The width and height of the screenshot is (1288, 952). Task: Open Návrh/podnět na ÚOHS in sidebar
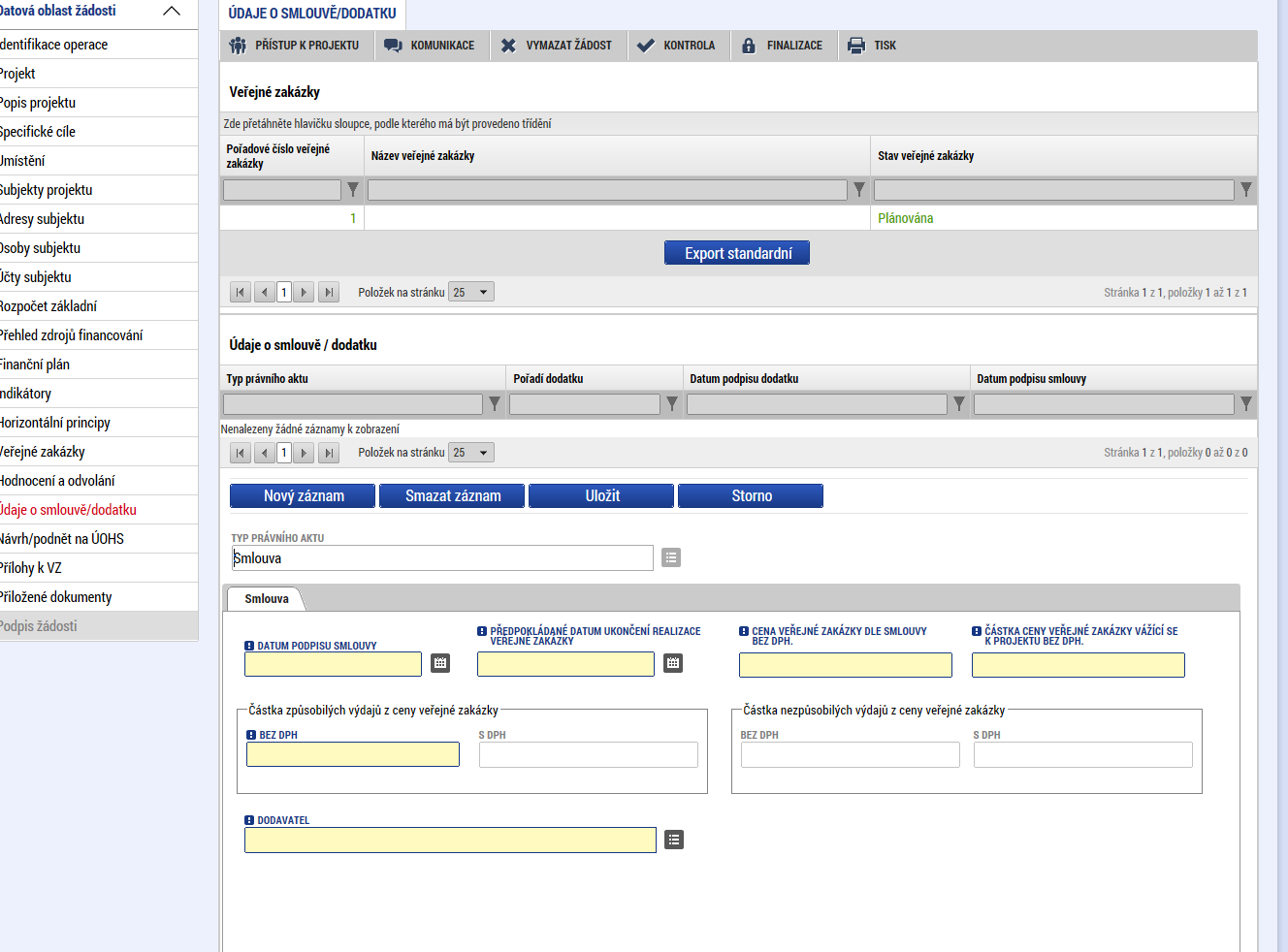pos(98,539)
